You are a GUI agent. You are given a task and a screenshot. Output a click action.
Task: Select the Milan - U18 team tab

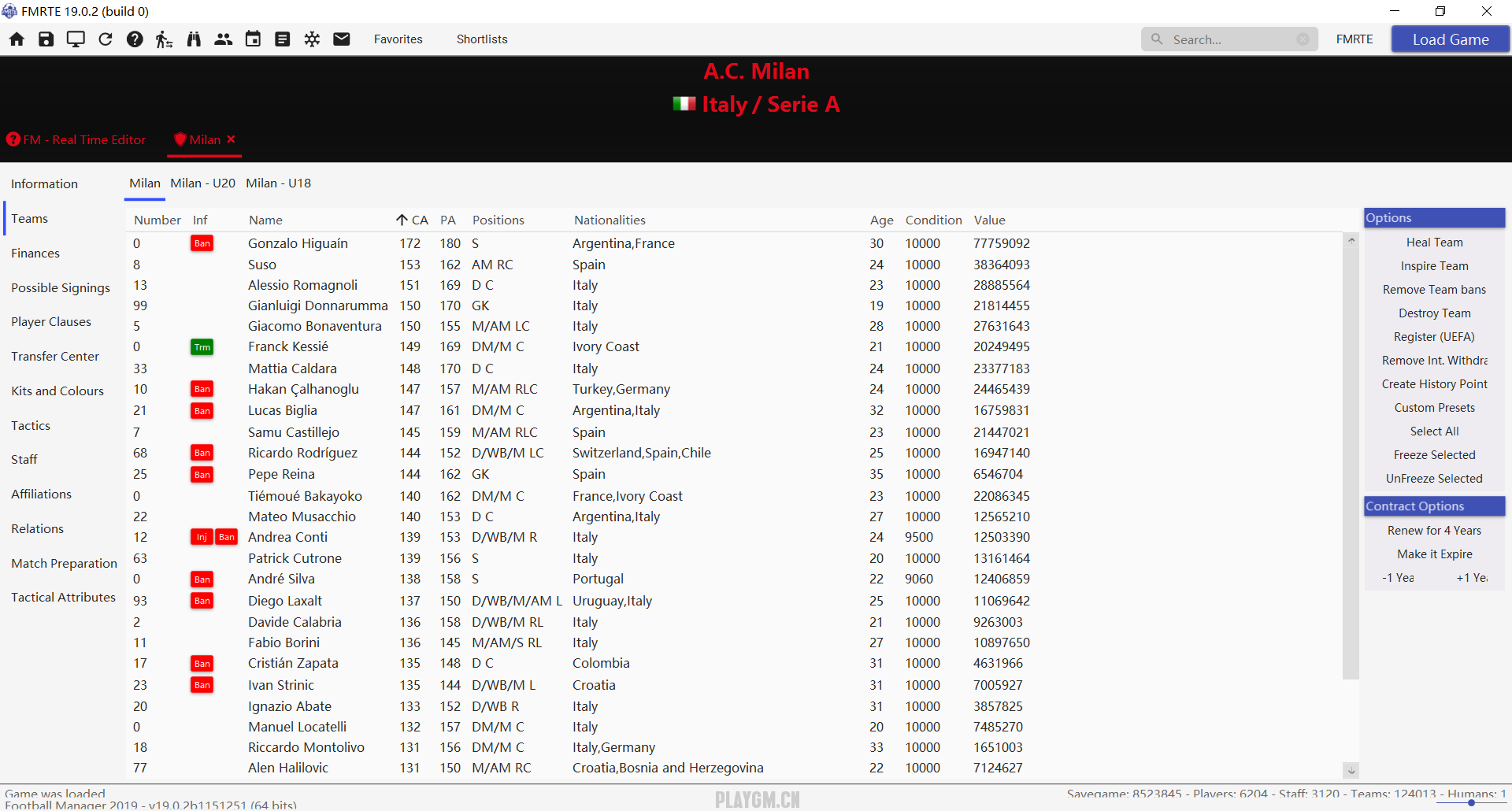point(279,183)
